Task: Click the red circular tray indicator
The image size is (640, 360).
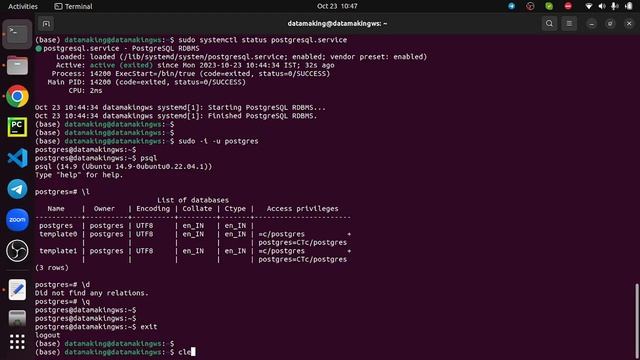Action: pyautogui.click(x=530, y=6)
